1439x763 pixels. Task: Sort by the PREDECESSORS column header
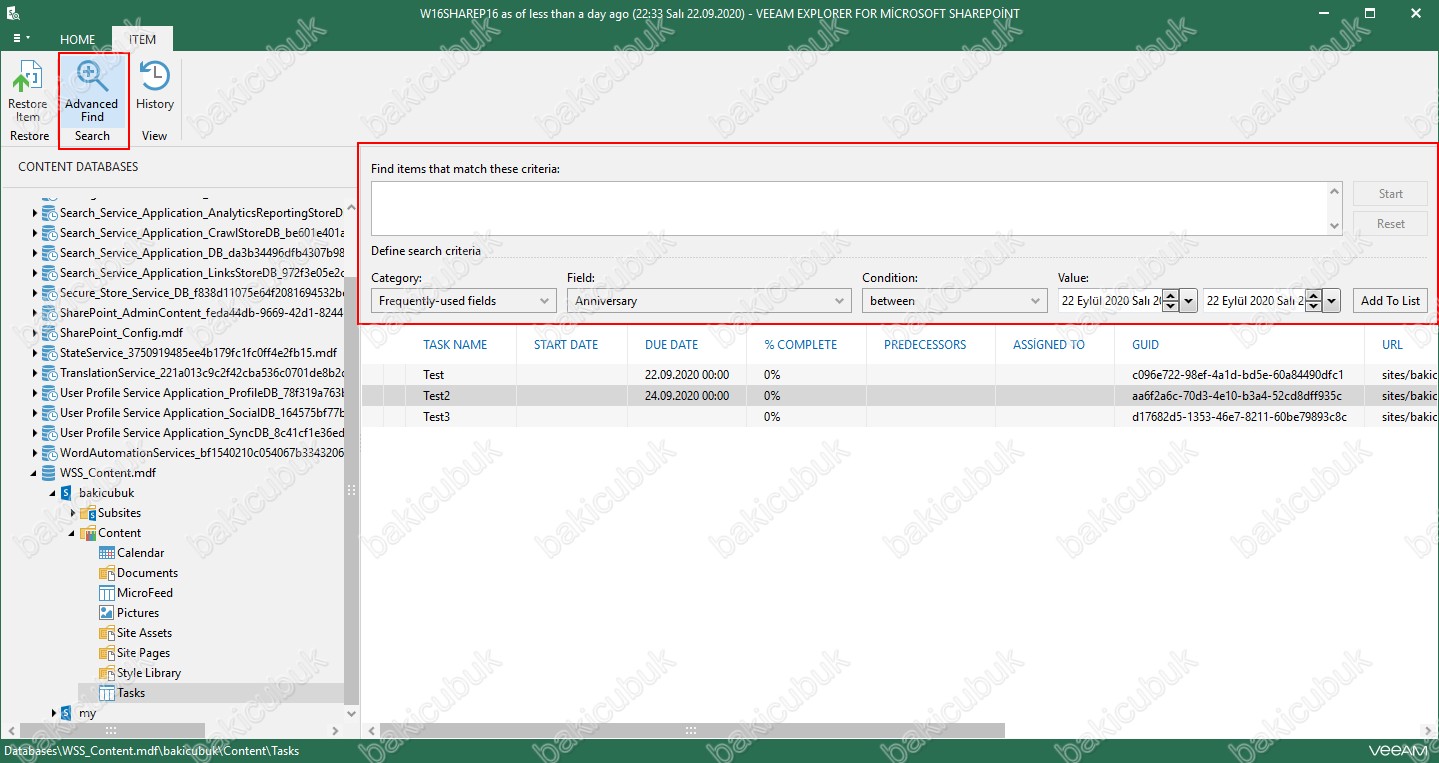click(925, 345)
